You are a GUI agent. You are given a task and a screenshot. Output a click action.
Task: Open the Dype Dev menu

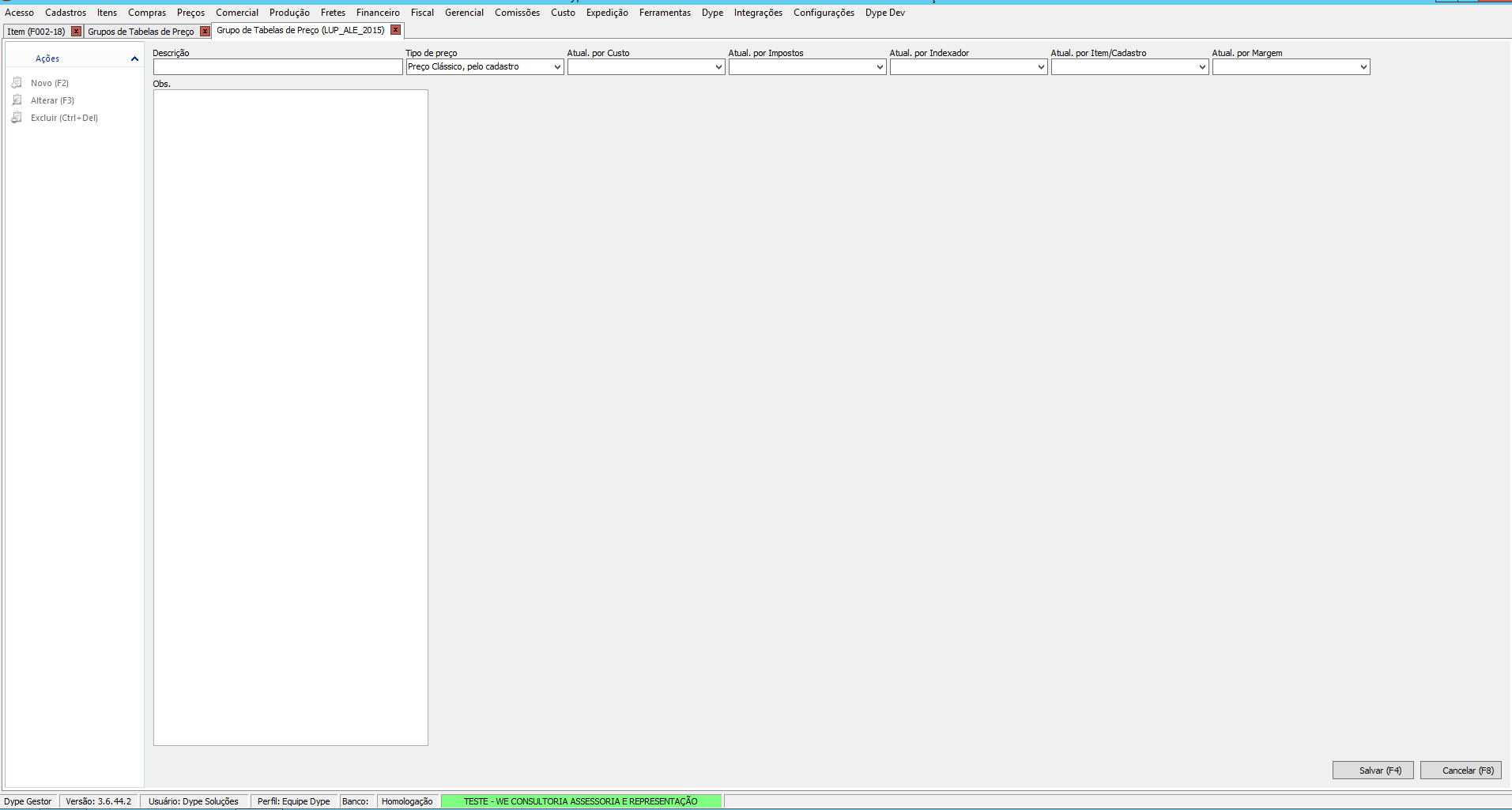pos(884,13)
